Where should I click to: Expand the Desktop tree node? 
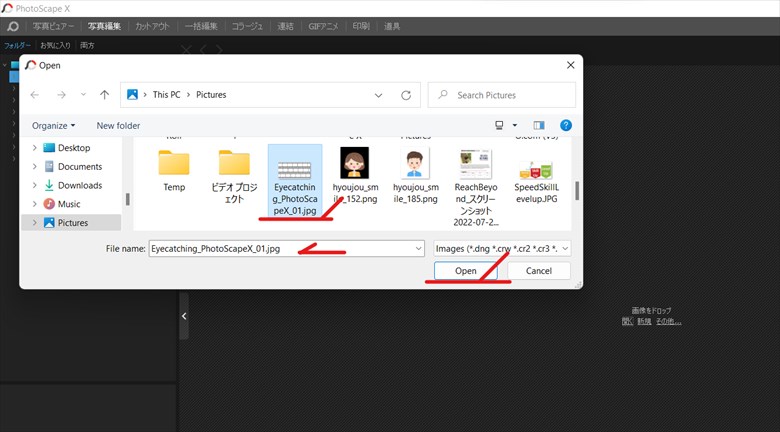[x=34, y=148]
